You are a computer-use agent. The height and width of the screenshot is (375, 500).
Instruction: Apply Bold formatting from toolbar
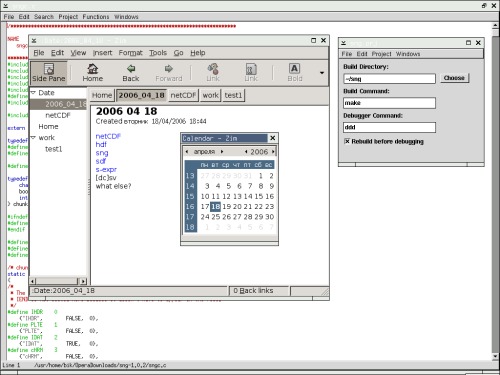tap(295, 73)
